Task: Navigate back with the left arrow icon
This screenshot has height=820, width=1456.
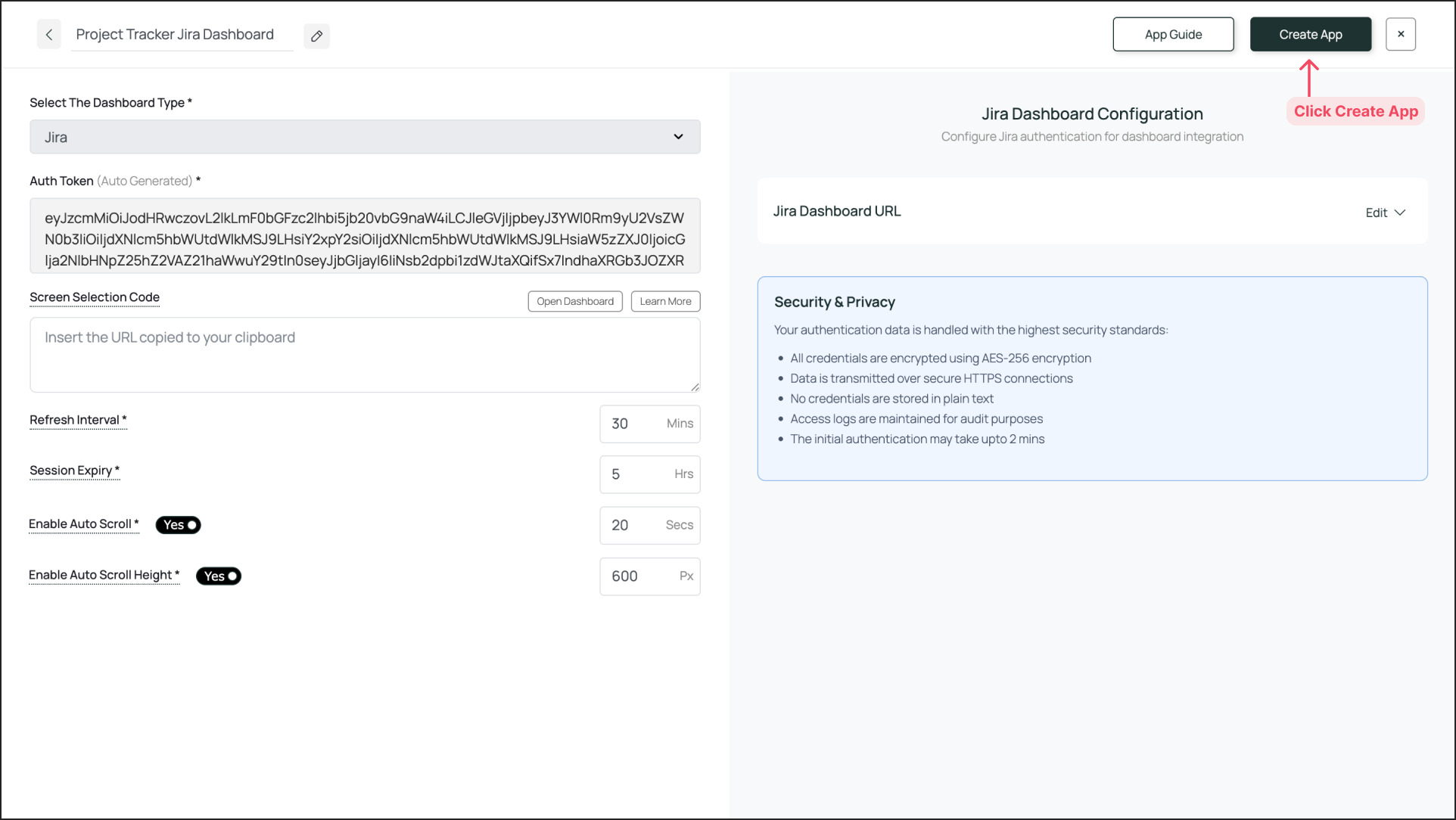Action: (48, 34)
